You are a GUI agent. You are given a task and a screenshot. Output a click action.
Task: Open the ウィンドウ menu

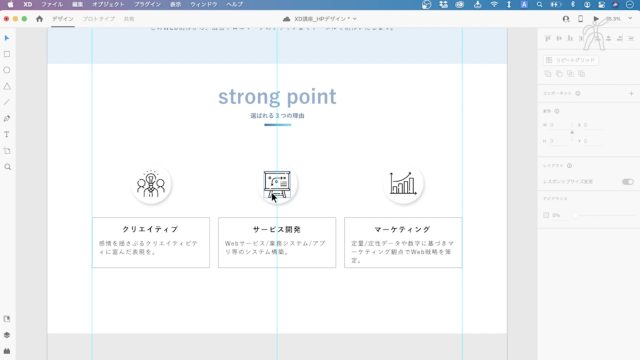coord(204,4)
